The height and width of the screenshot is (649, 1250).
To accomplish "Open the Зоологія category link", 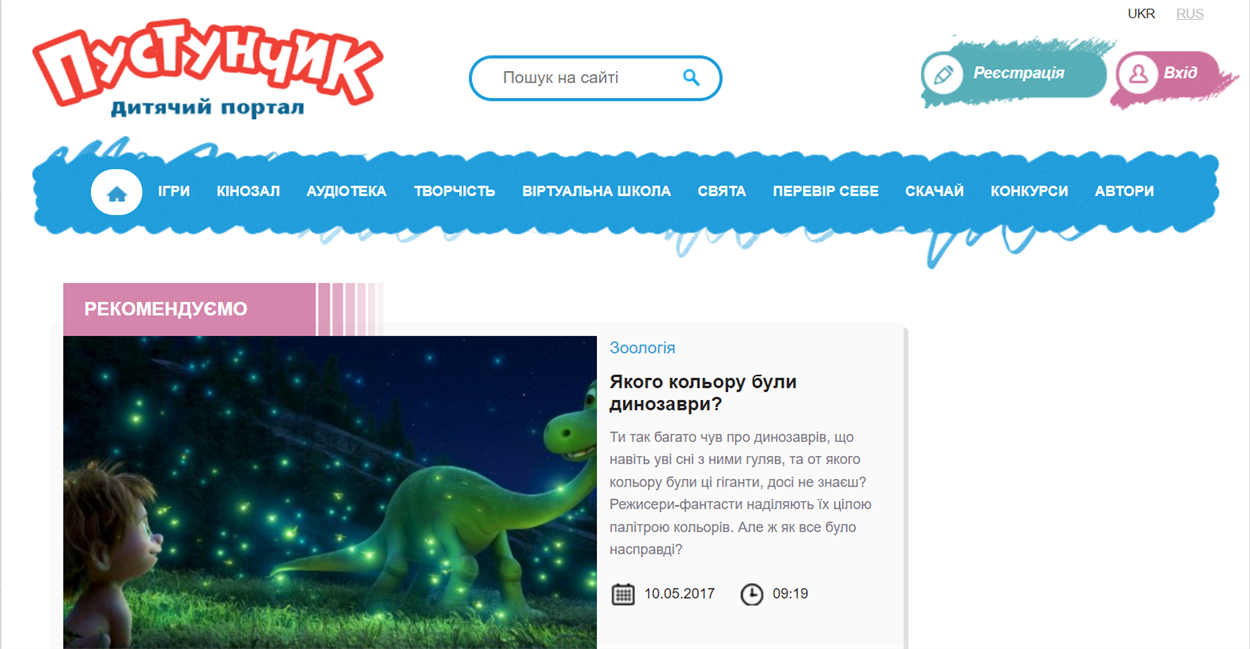I will point(643,348).
